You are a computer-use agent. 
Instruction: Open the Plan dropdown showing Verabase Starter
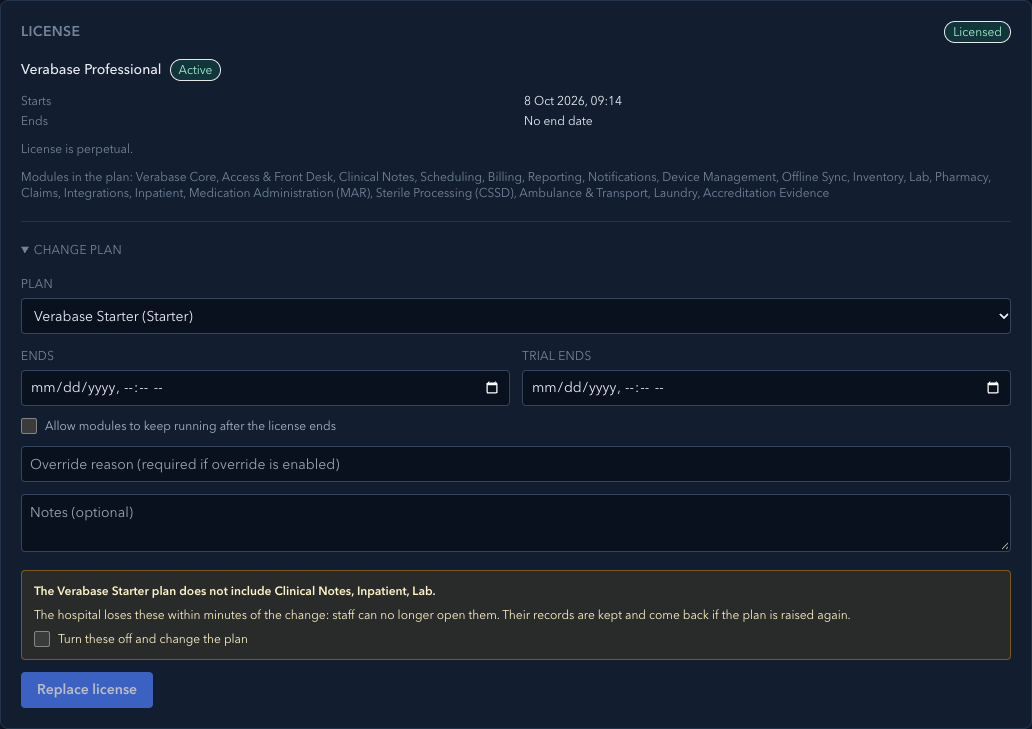515,316
